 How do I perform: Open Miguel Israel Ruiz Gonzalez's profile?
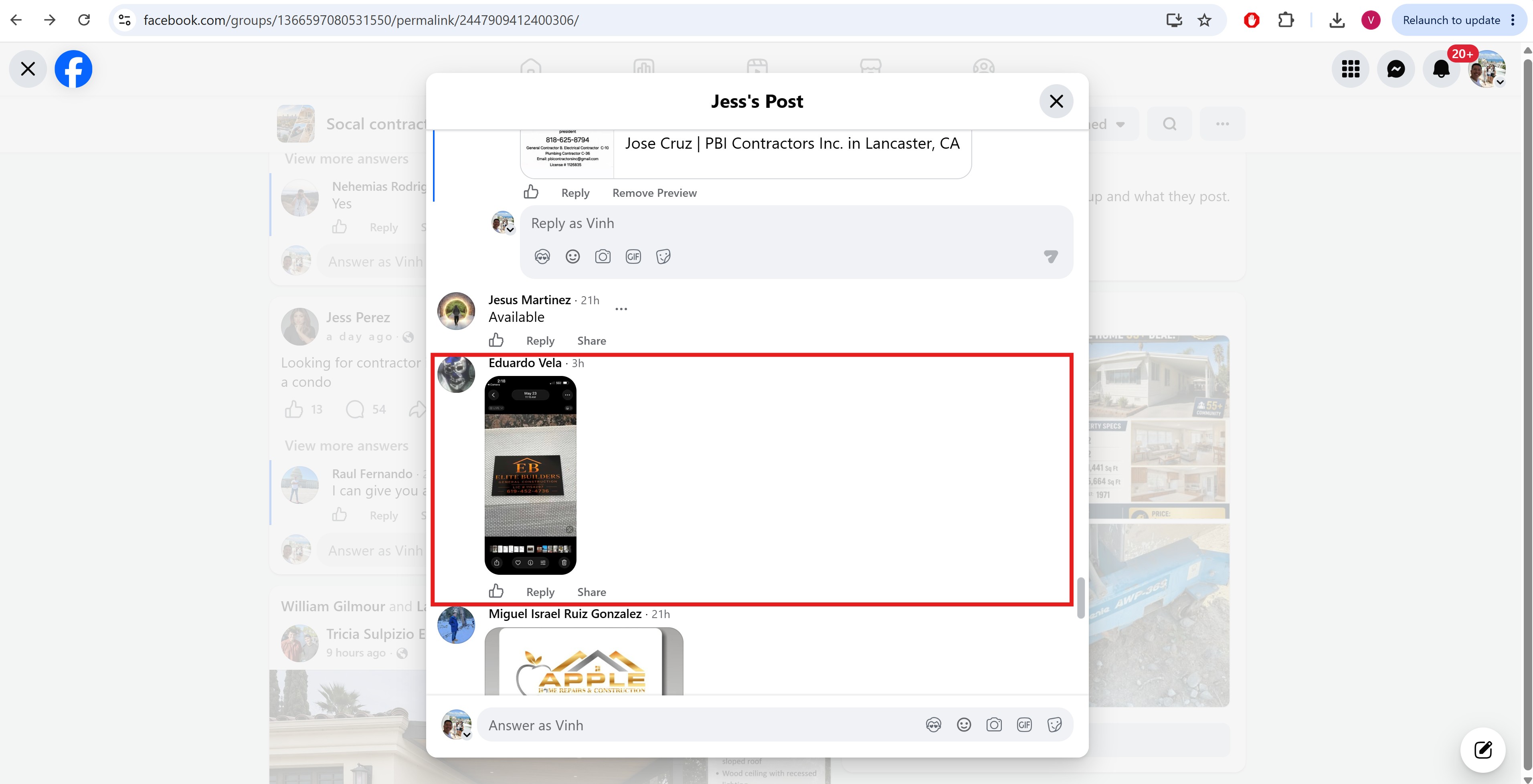(x=565, y=614)
